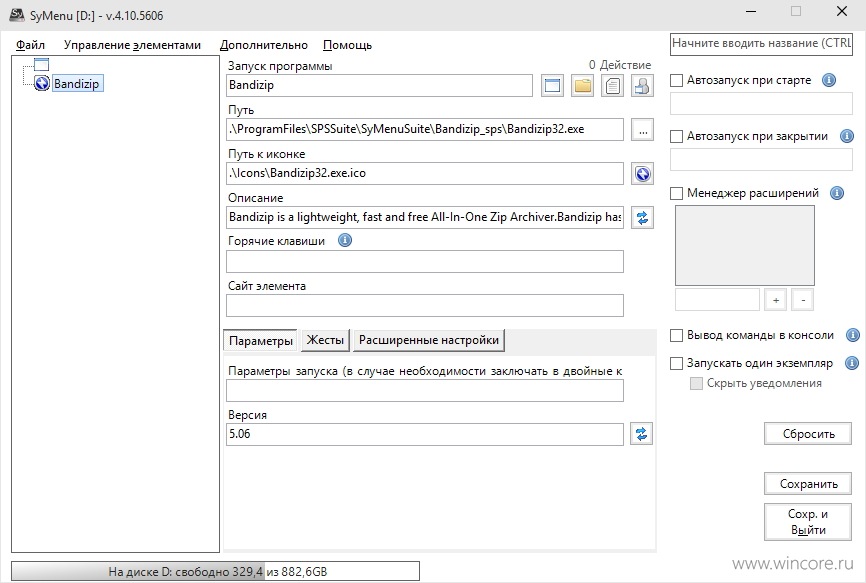Click the plus button under extensions list

click(x=775, y=300)
